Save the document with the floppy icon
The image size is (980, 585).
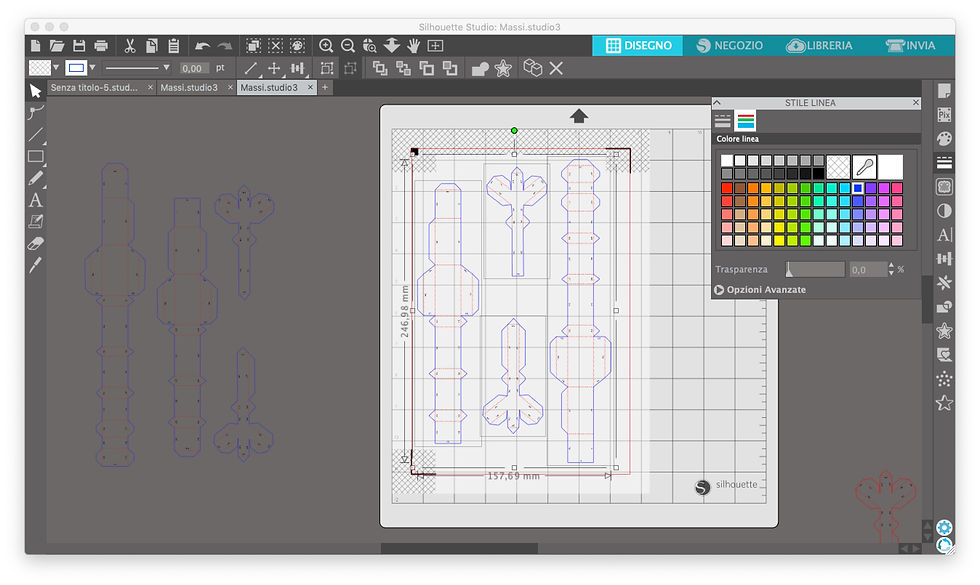pyautogui.click(x=79, y=46)
